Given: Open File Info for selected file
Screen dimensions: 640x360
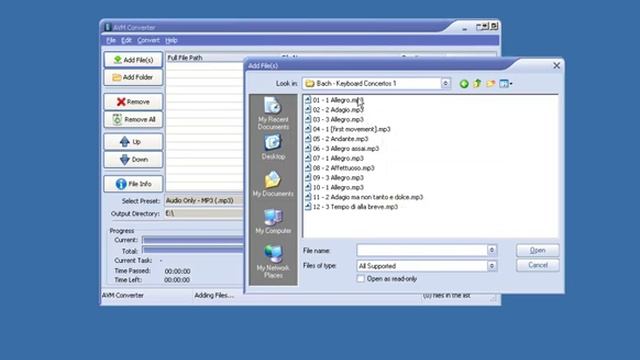Looking at the screenshot, I should [133, 184].
